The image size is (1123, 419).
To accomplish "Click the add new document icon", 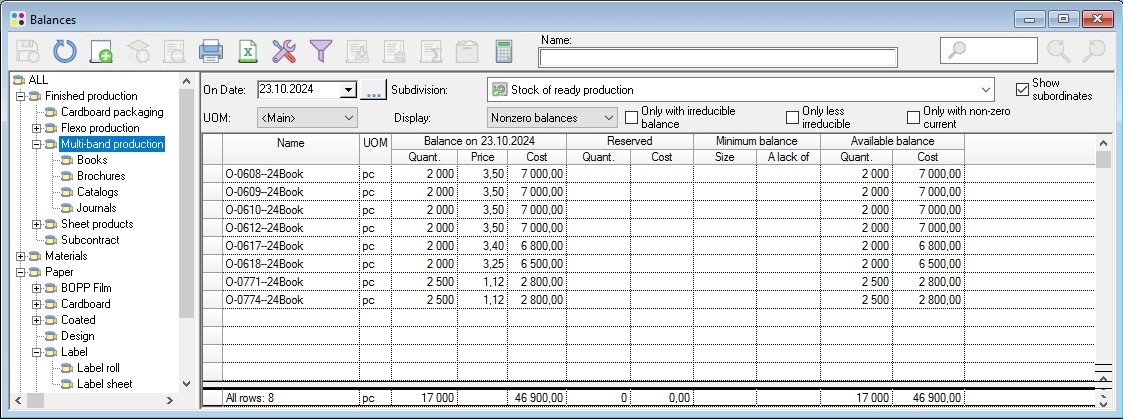I will pos(101,51).
